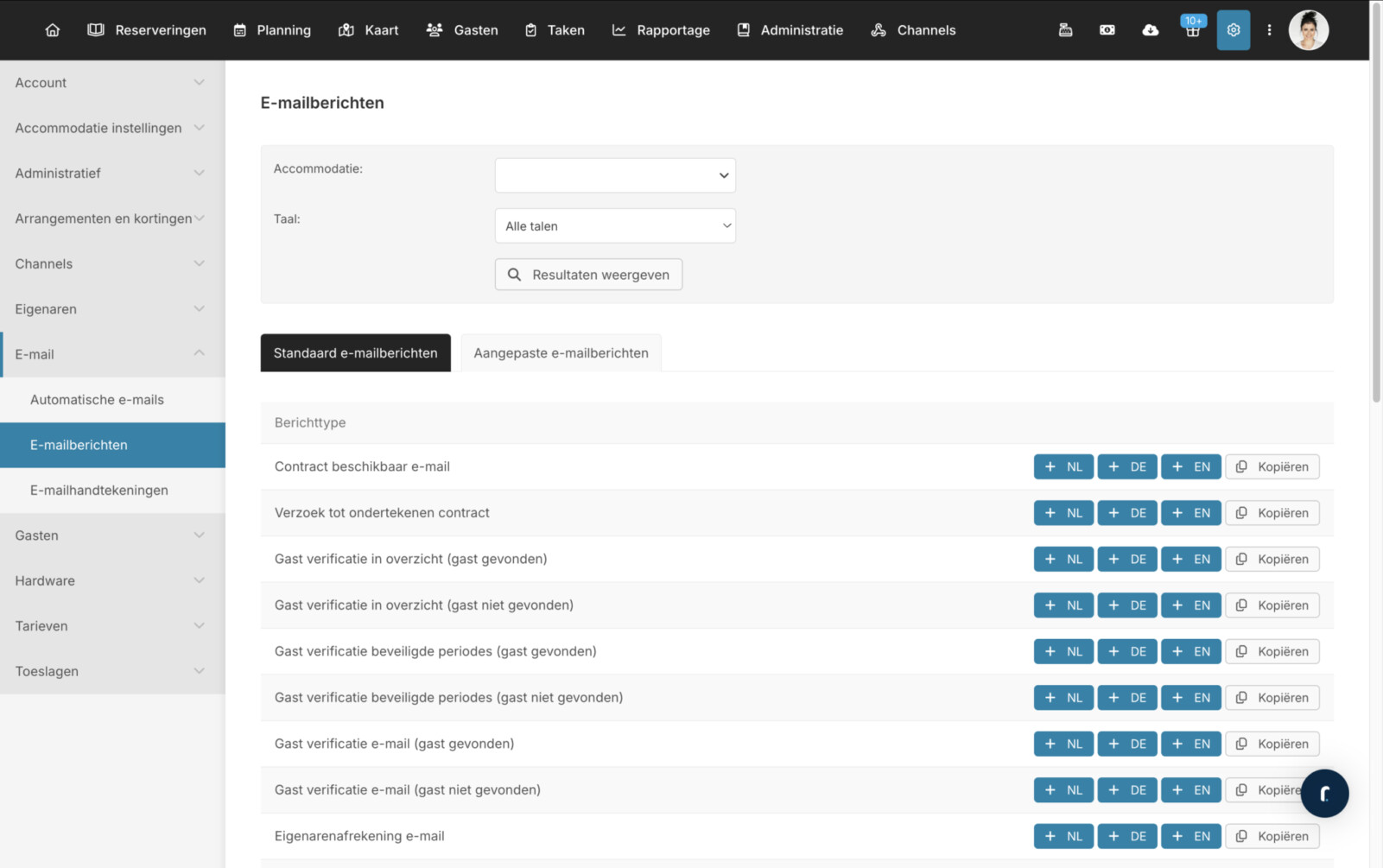Click the banknote payment icon
The height and width of the screenshot is (868, 1383).
(x=1107, y=30)
